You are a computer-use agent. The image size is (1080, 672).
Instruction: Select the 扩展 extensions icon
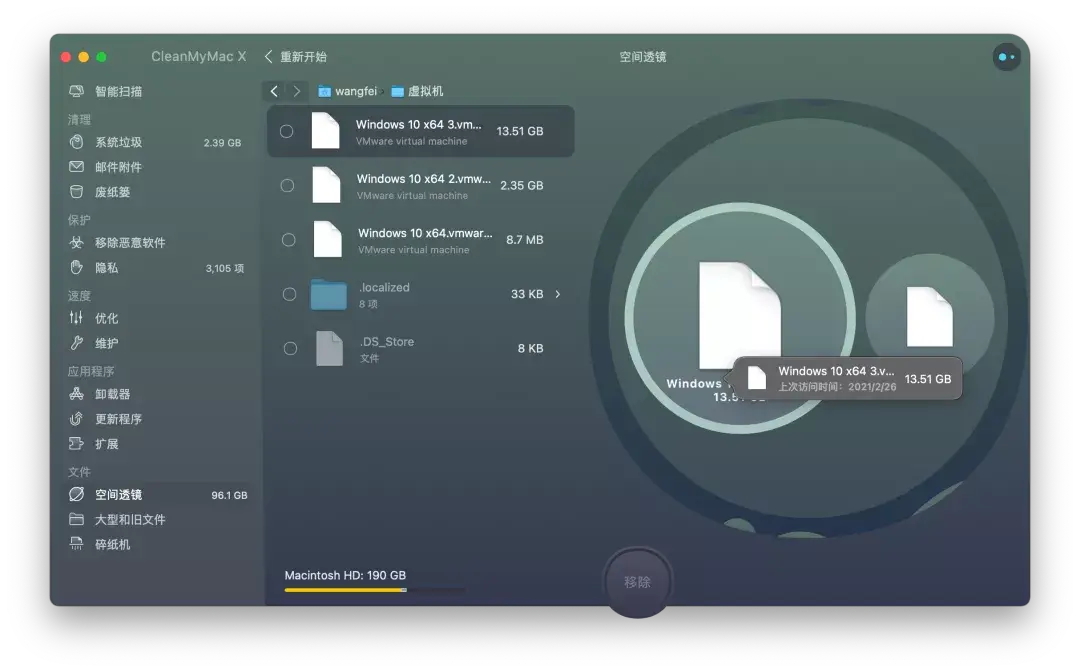[x=76, y=443]
